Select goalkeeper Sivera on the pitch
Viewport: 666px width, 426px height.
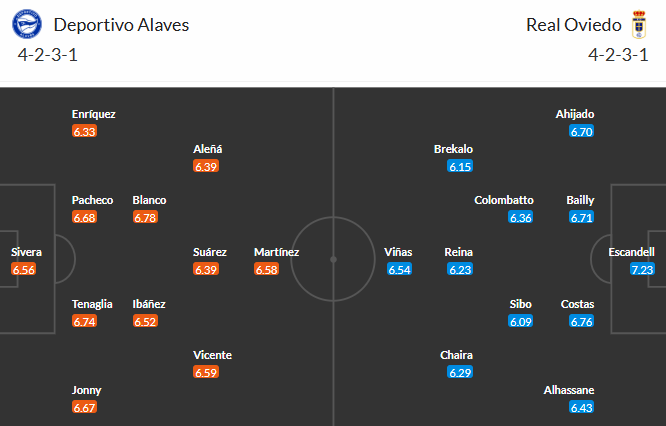click(x=27, y=252)
